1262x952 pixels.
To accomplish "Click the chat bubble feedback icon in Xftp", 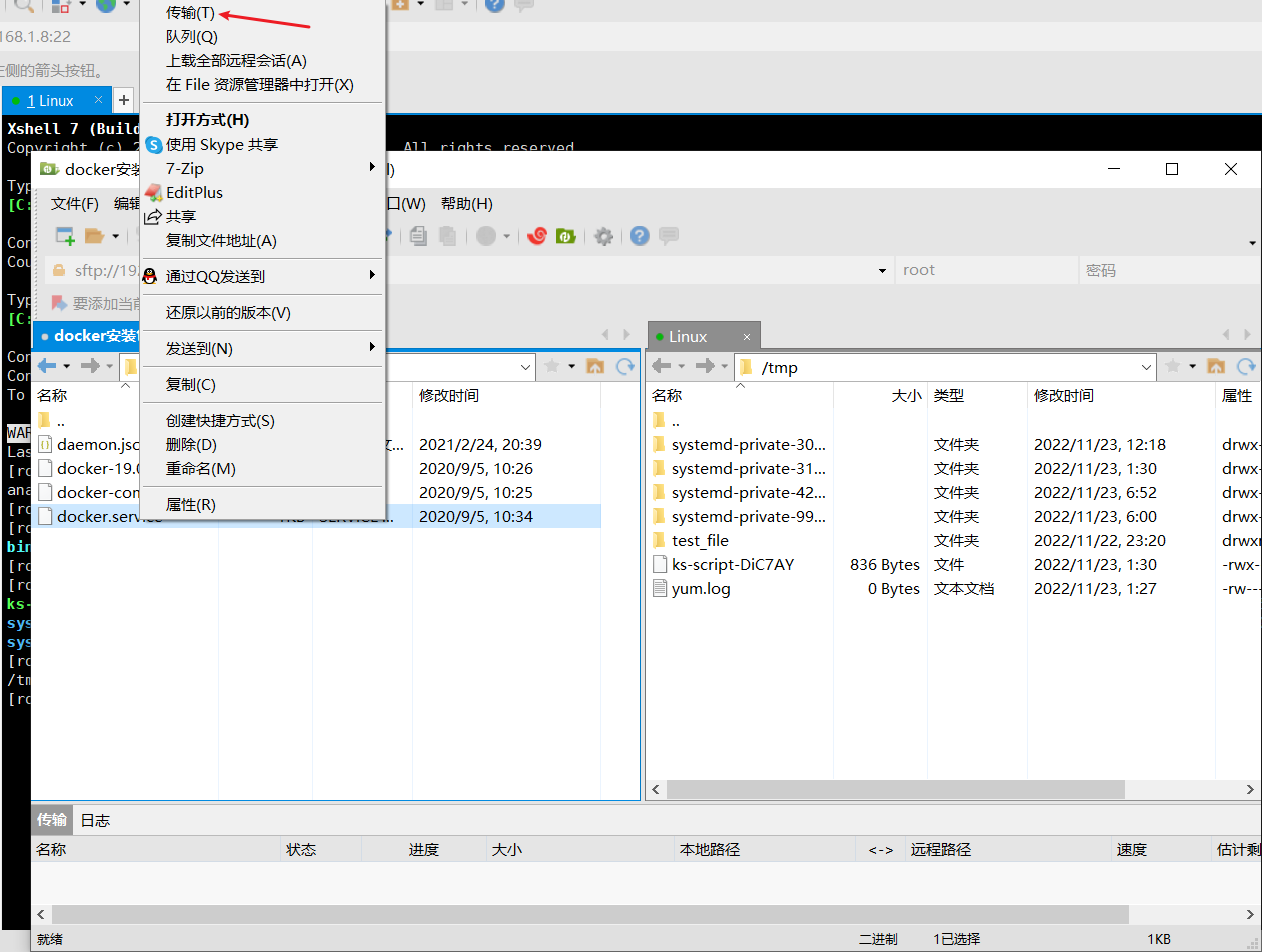I will click(x=669, y=236).
